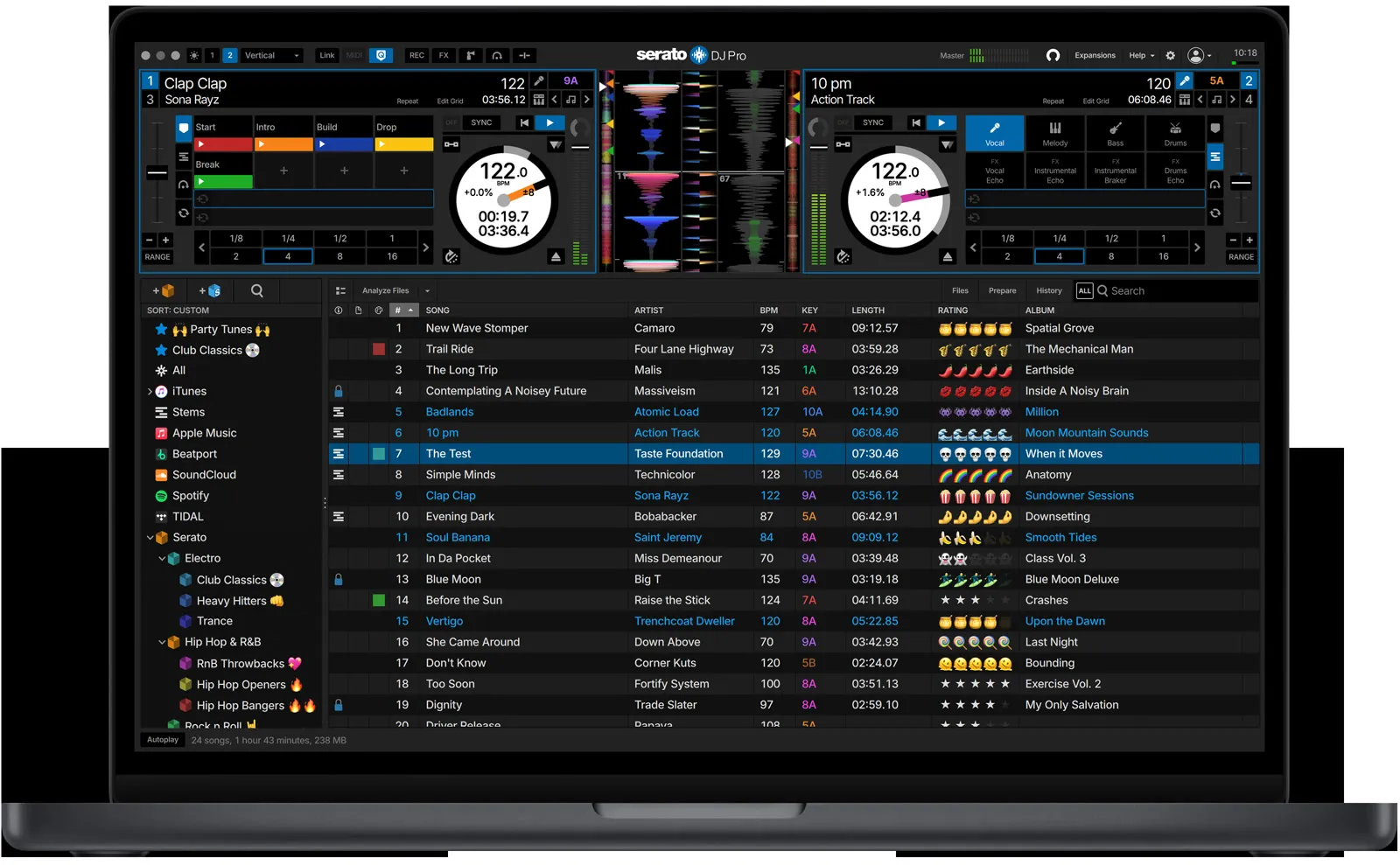The image size is (1400, 865).
Task: Open the Vertical display mode dropdown
Action: tap(271, 55)
